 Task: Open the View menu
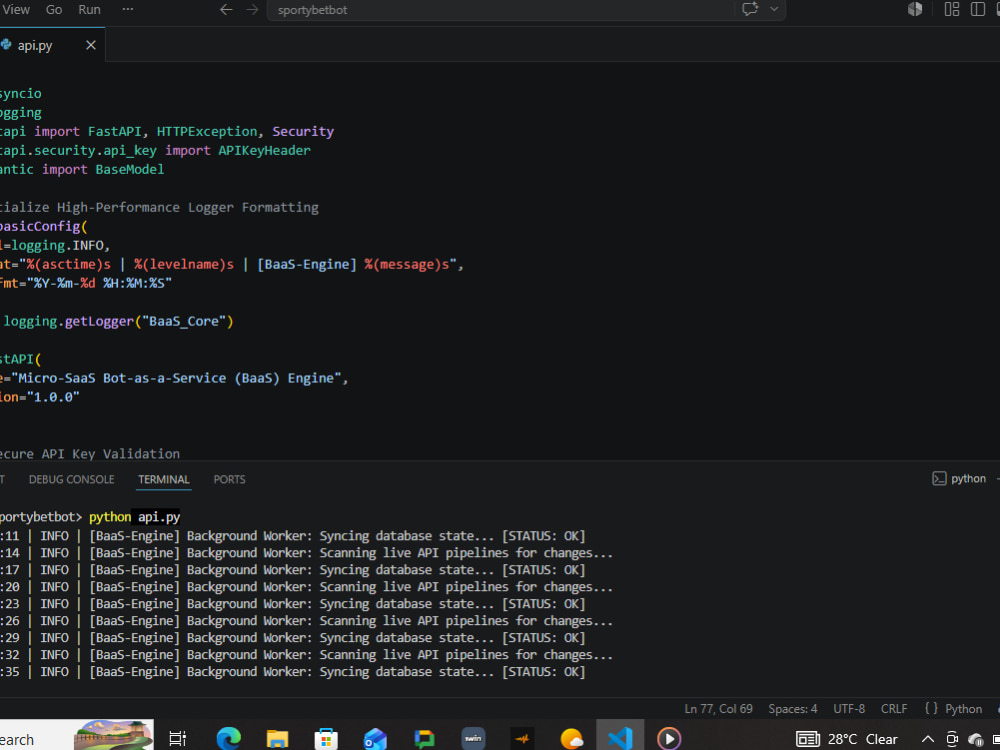(x=16, y=10)
